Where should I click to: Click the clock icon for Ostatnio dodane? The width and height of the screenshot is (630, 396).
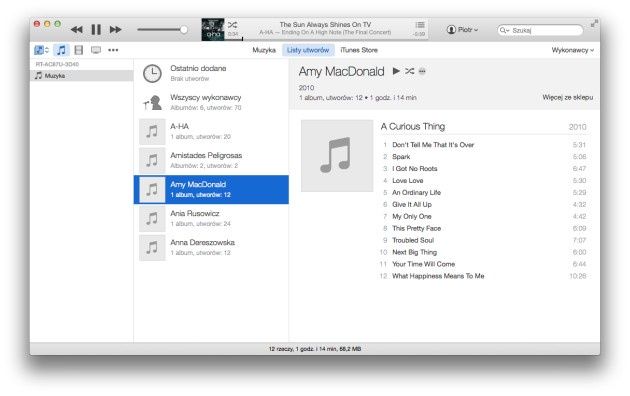coord(152,73)
